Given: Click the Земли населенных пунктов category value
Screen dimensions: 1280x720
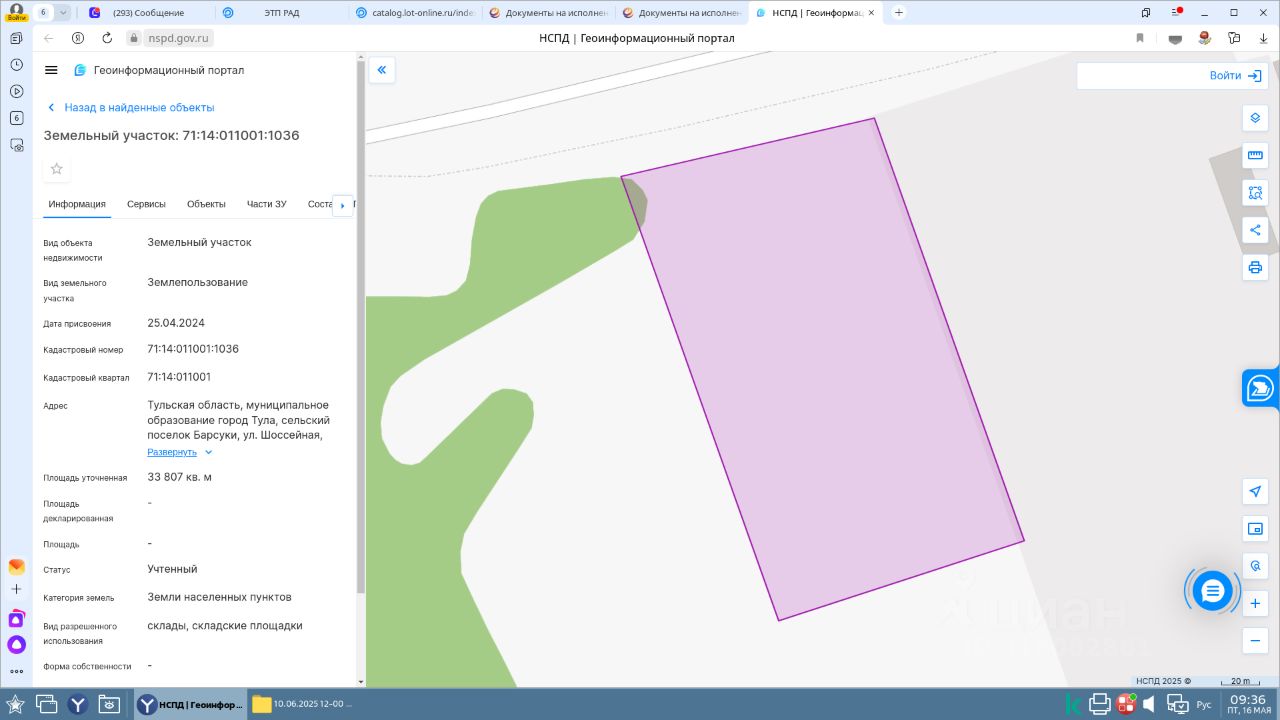Looking at the screenshot, I should 219,597.
